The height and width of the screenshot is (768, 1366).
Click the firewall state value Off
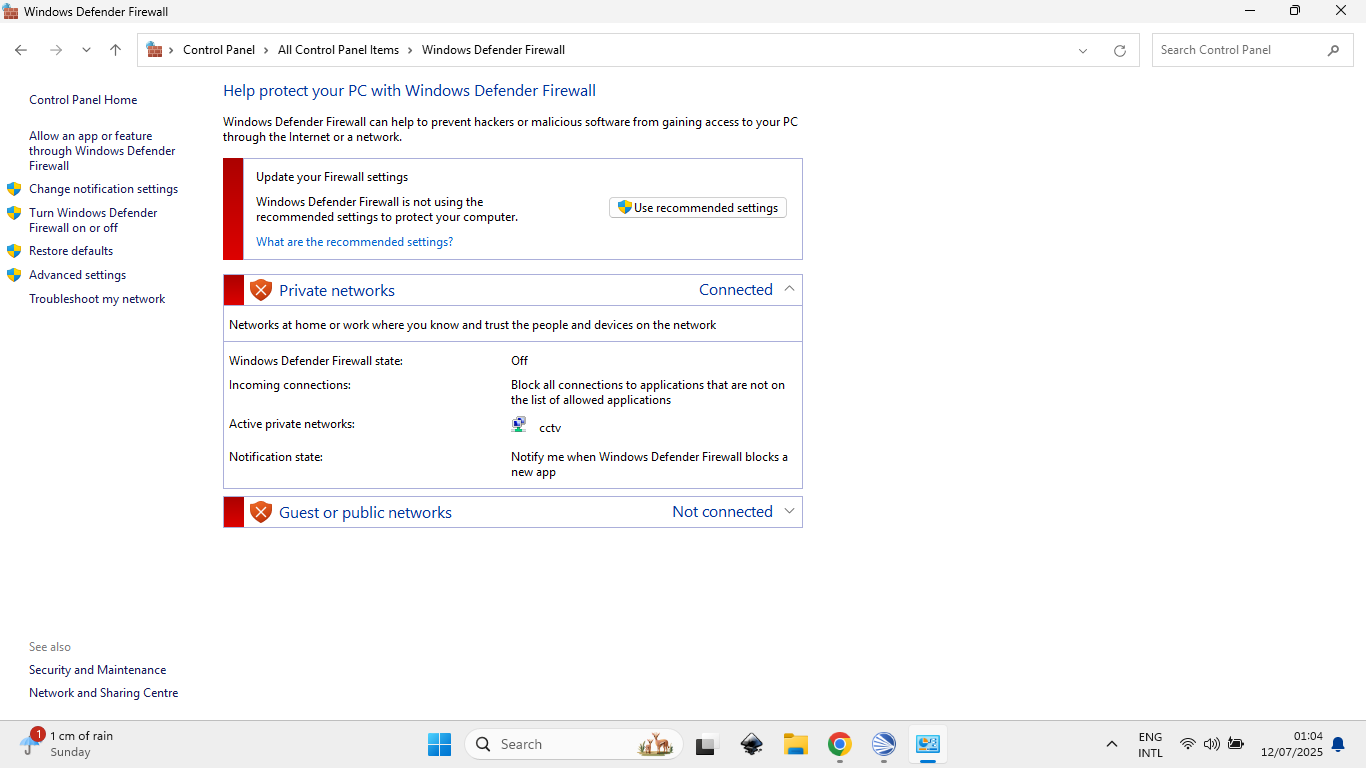pyautogui.click(x=519, y=361)
